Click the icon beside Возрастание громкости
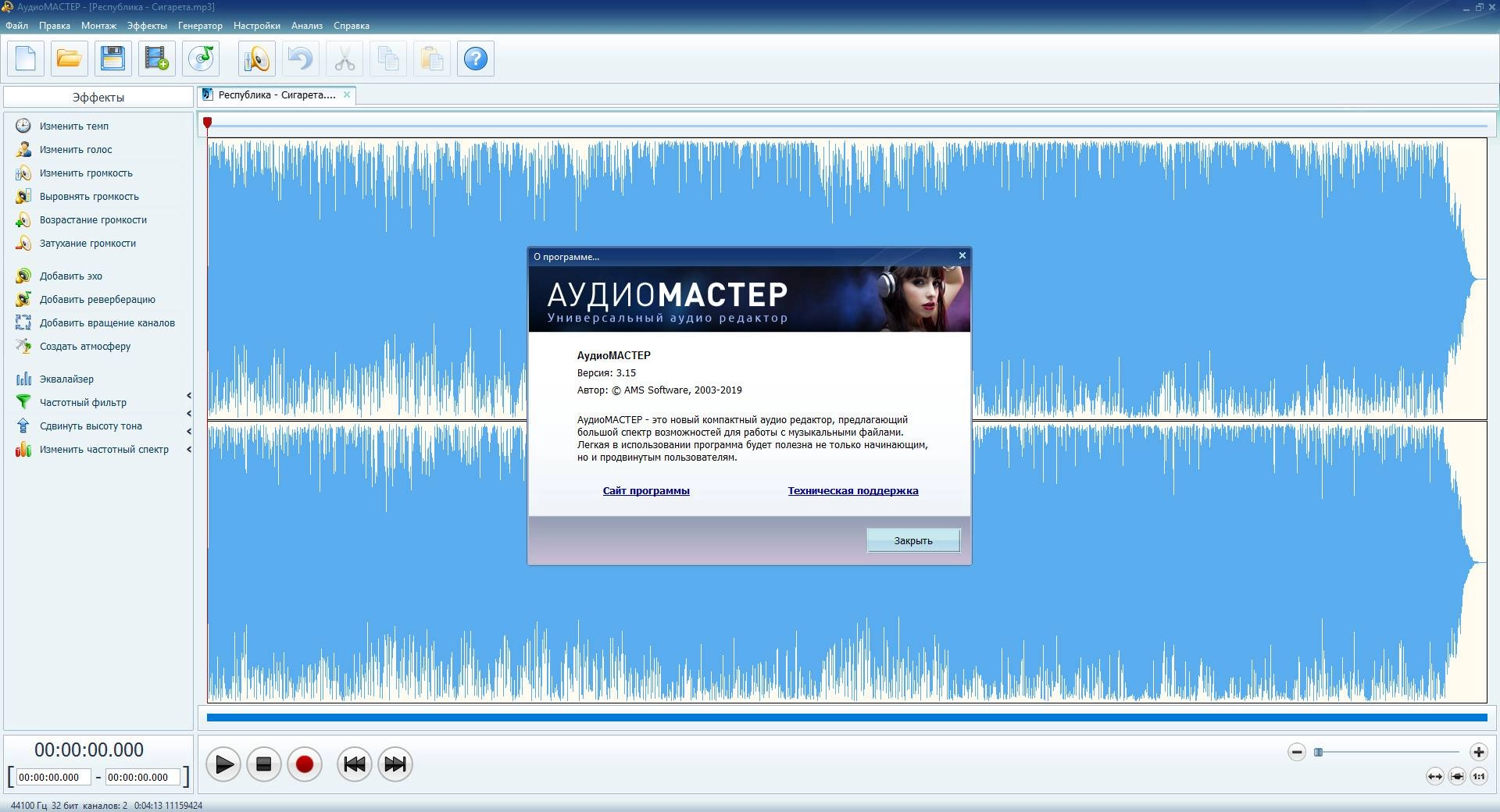This screenshot has height=812, width=1500. 23,219
